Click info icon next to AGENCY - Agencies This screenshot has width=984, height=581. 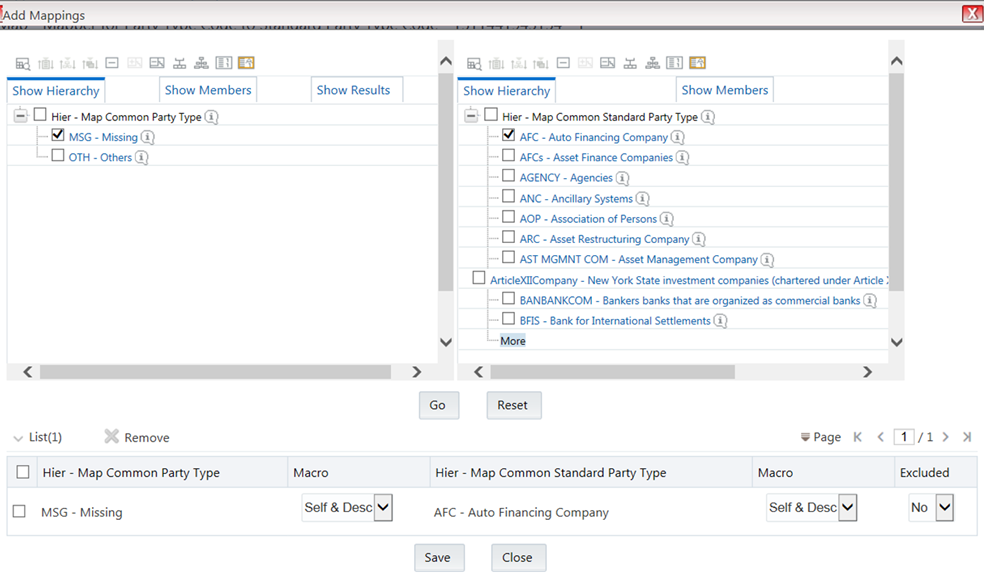click(x=622, y=178)
